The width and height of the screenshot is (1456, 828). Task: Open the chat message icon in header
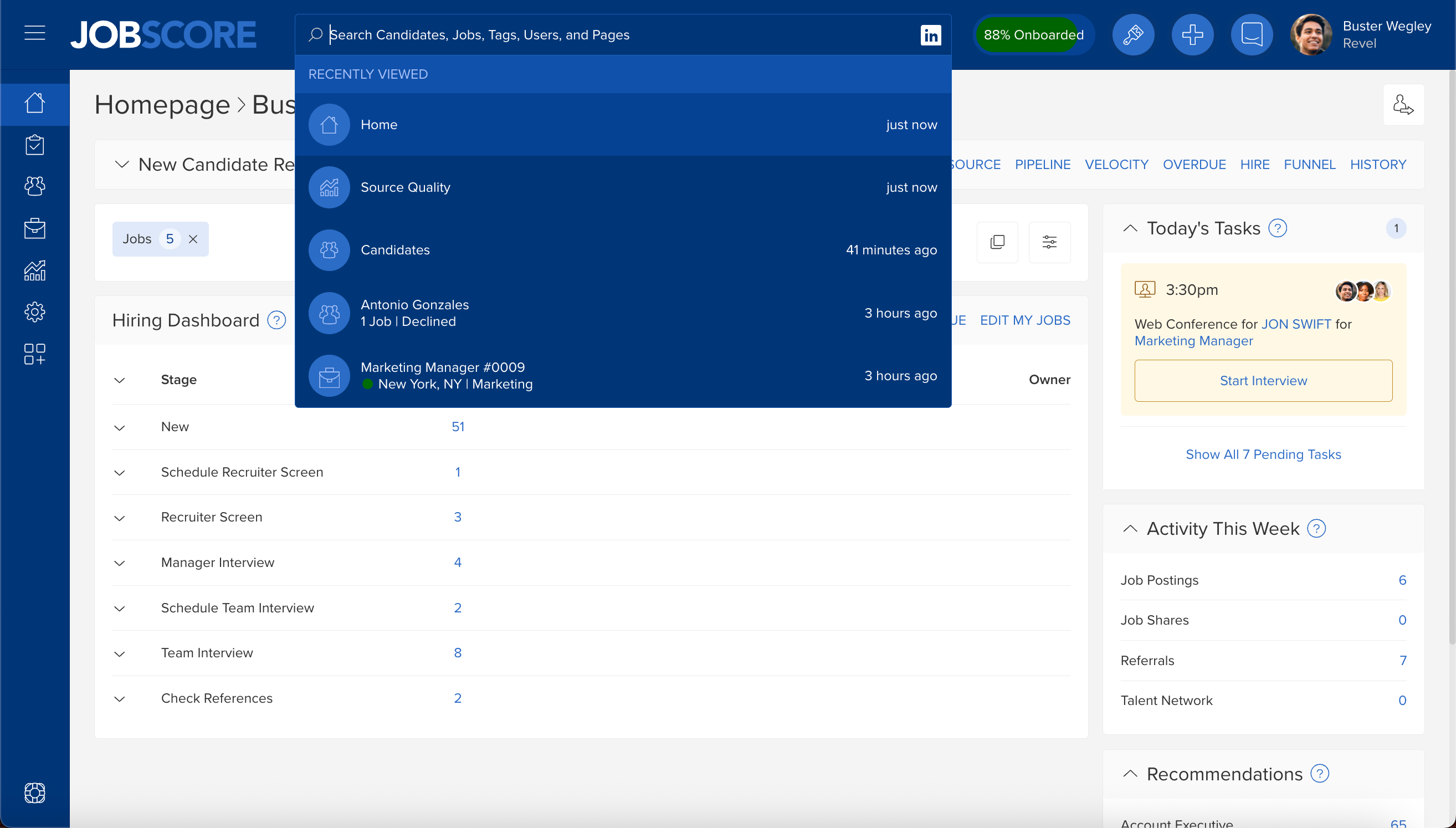pos(1252,35)
